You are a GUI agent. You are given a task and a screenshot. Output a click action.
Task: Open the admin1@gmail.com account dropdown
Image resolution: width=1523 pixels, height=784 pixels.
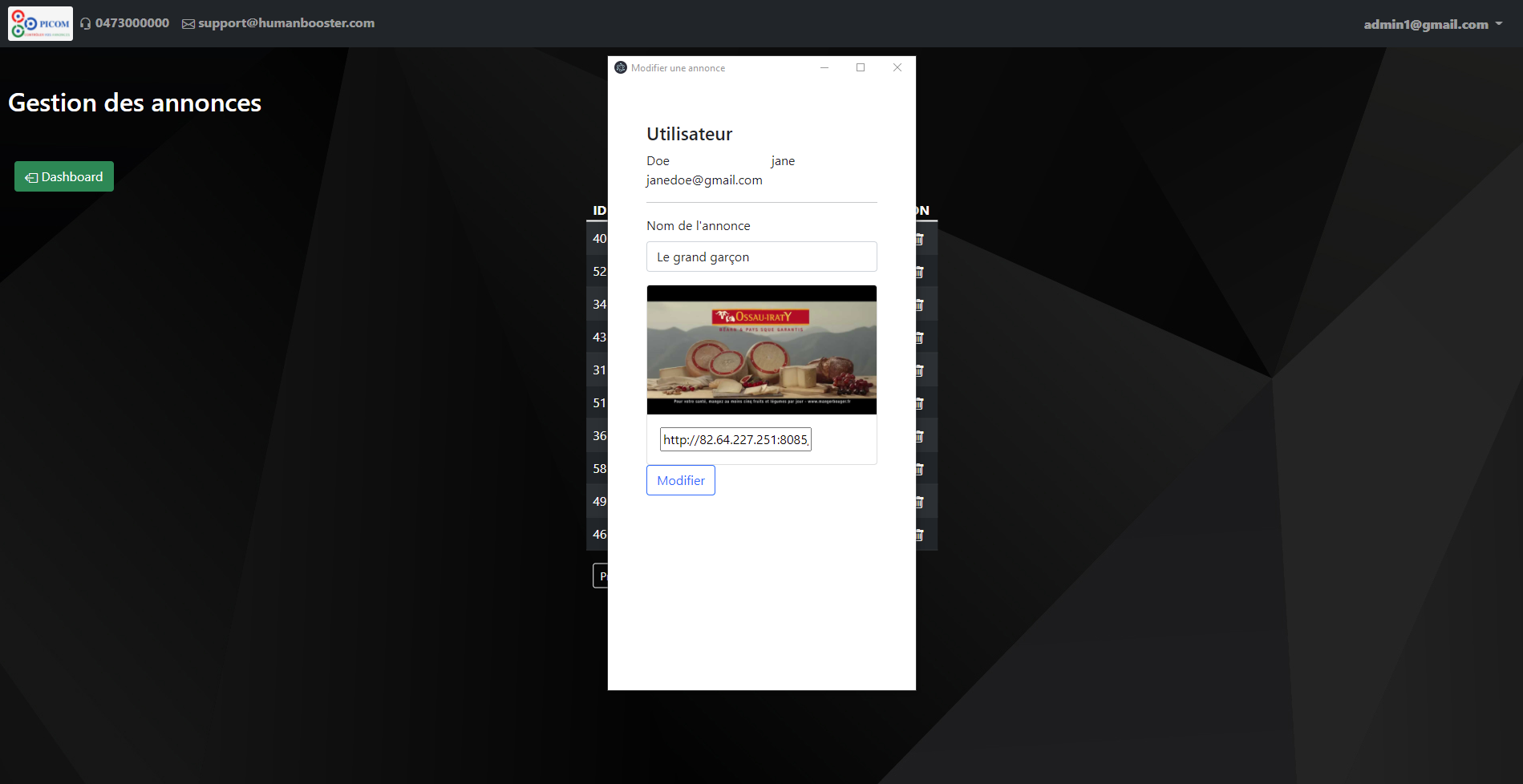click(1432, 24)
